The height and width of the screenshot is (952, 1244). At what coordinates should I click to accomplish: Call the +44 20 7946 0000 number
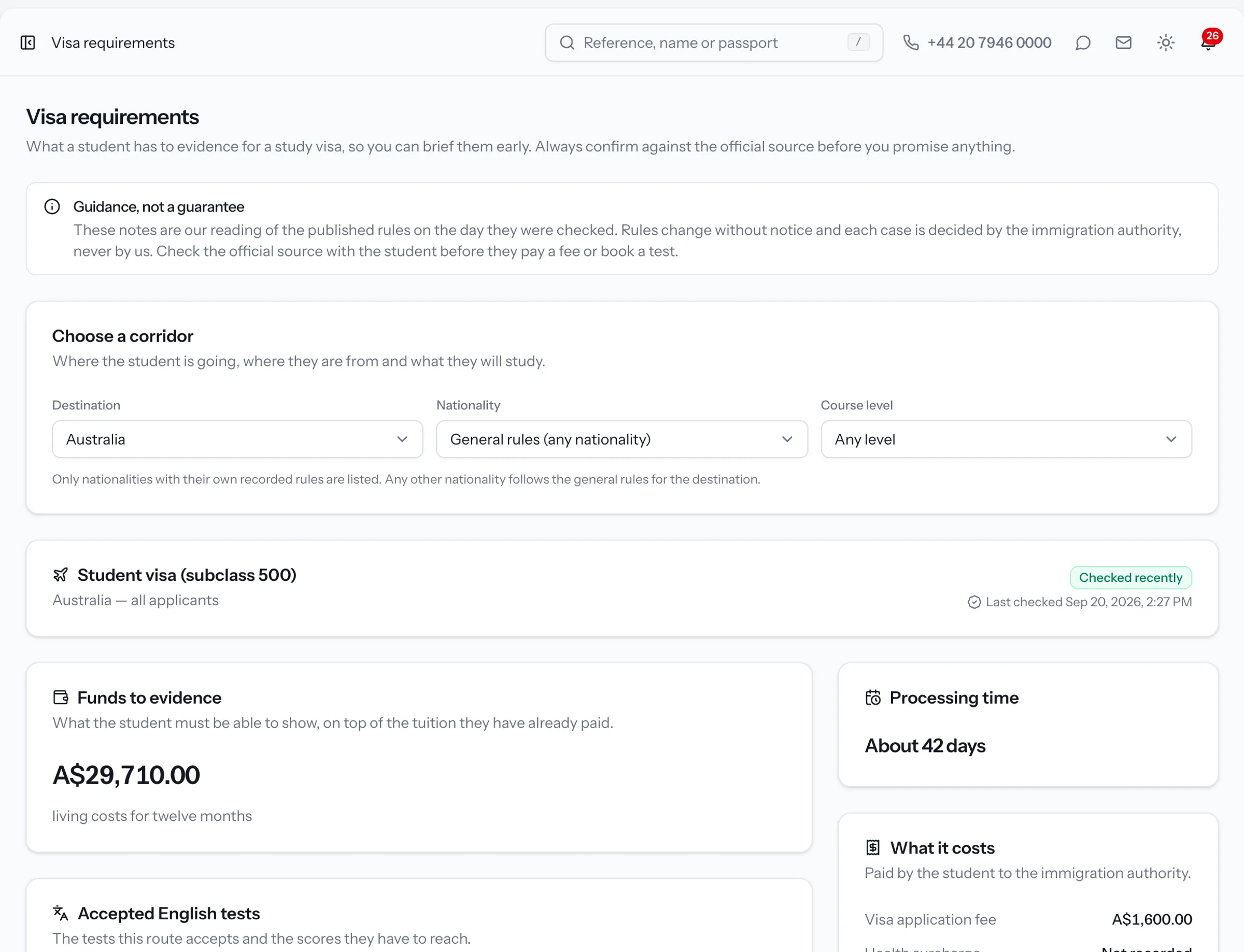(x=989, y=42)
